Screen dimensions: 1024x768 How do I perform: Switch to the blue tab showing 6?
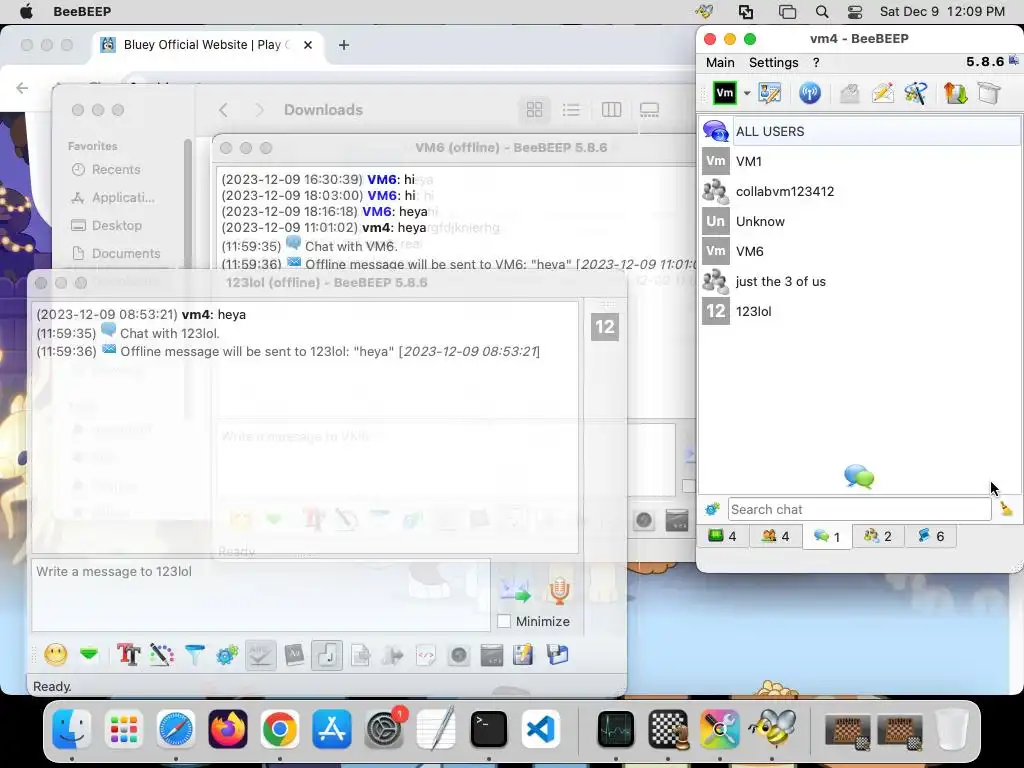(930, 536)
